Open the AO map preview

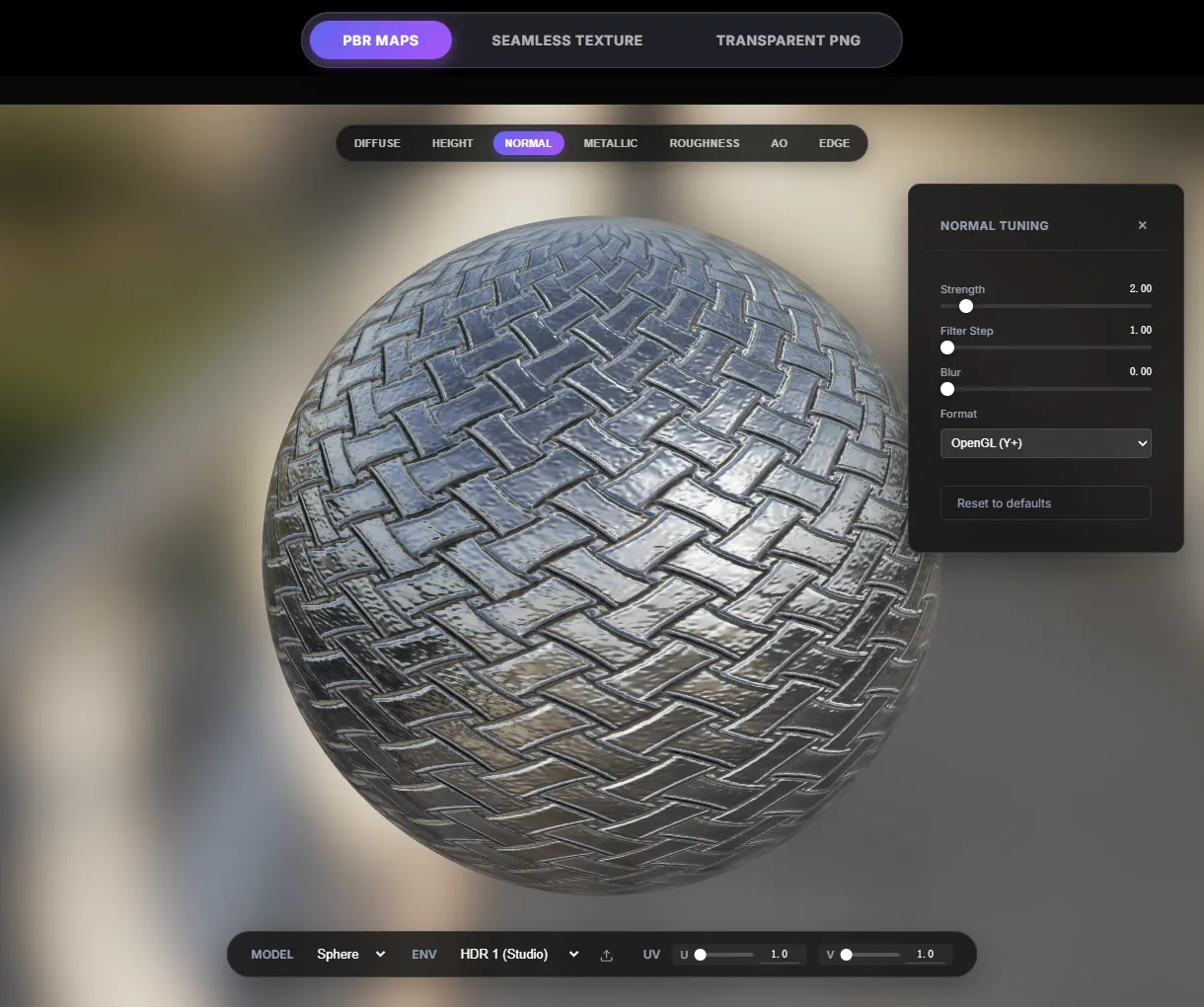click(779, 143)
